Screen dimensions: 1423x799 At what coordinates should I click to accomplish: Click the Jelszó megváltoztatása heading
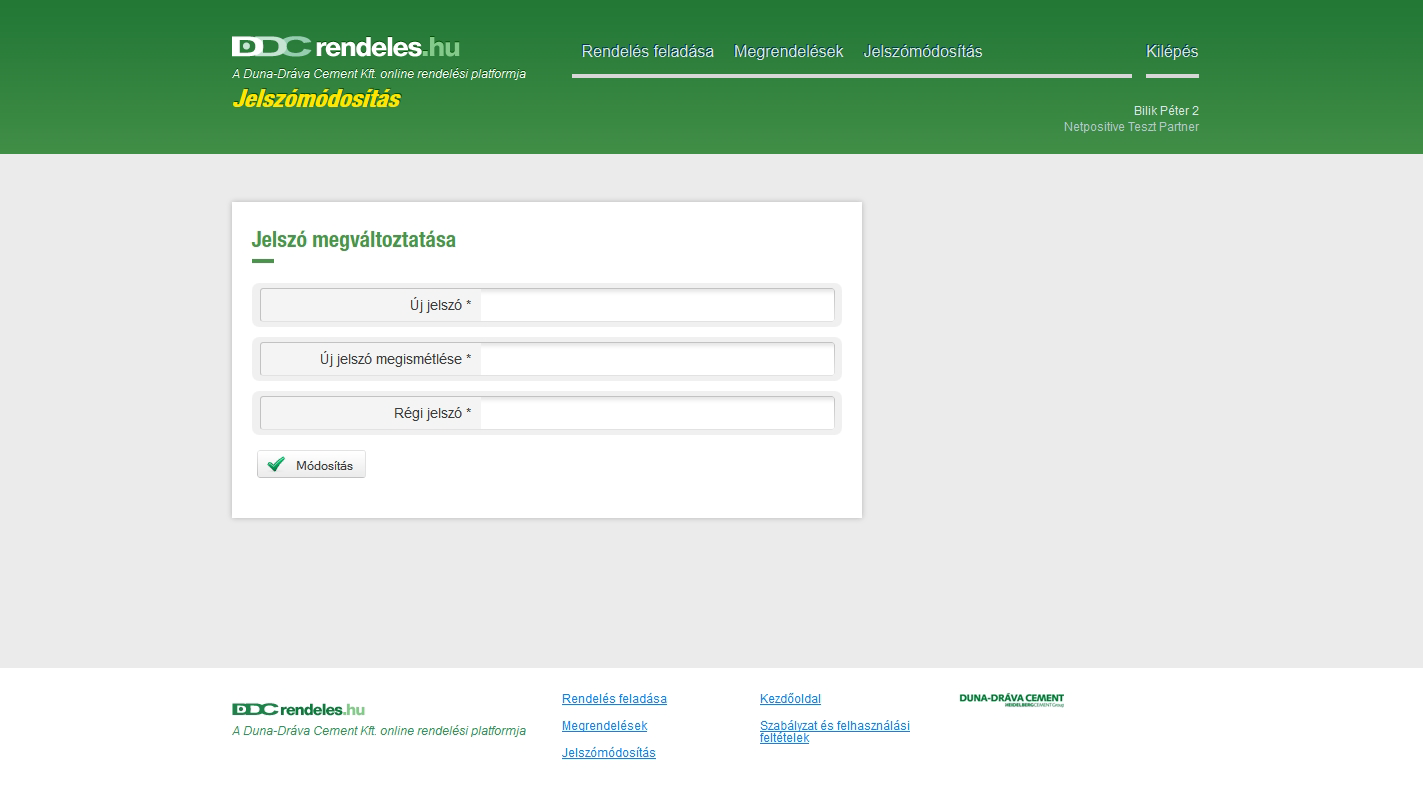354,240
